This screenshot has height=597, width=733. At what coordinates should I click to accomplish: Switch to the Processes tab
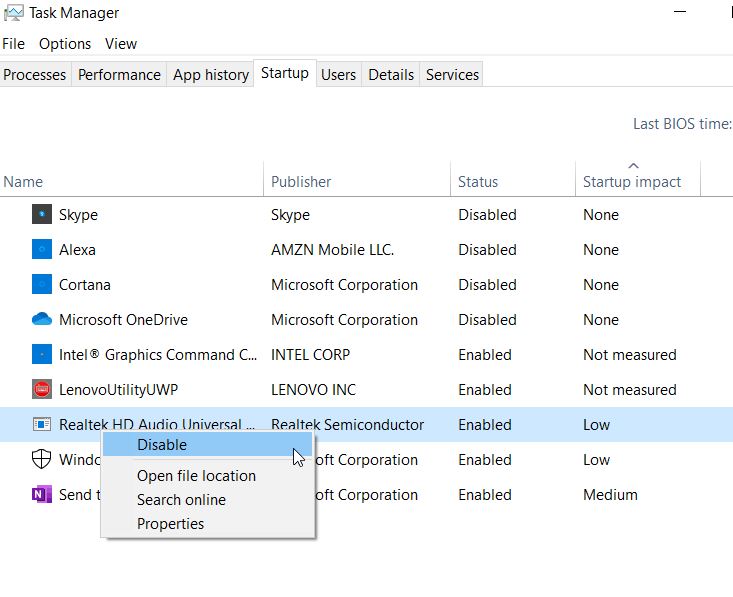pos(35,75)
